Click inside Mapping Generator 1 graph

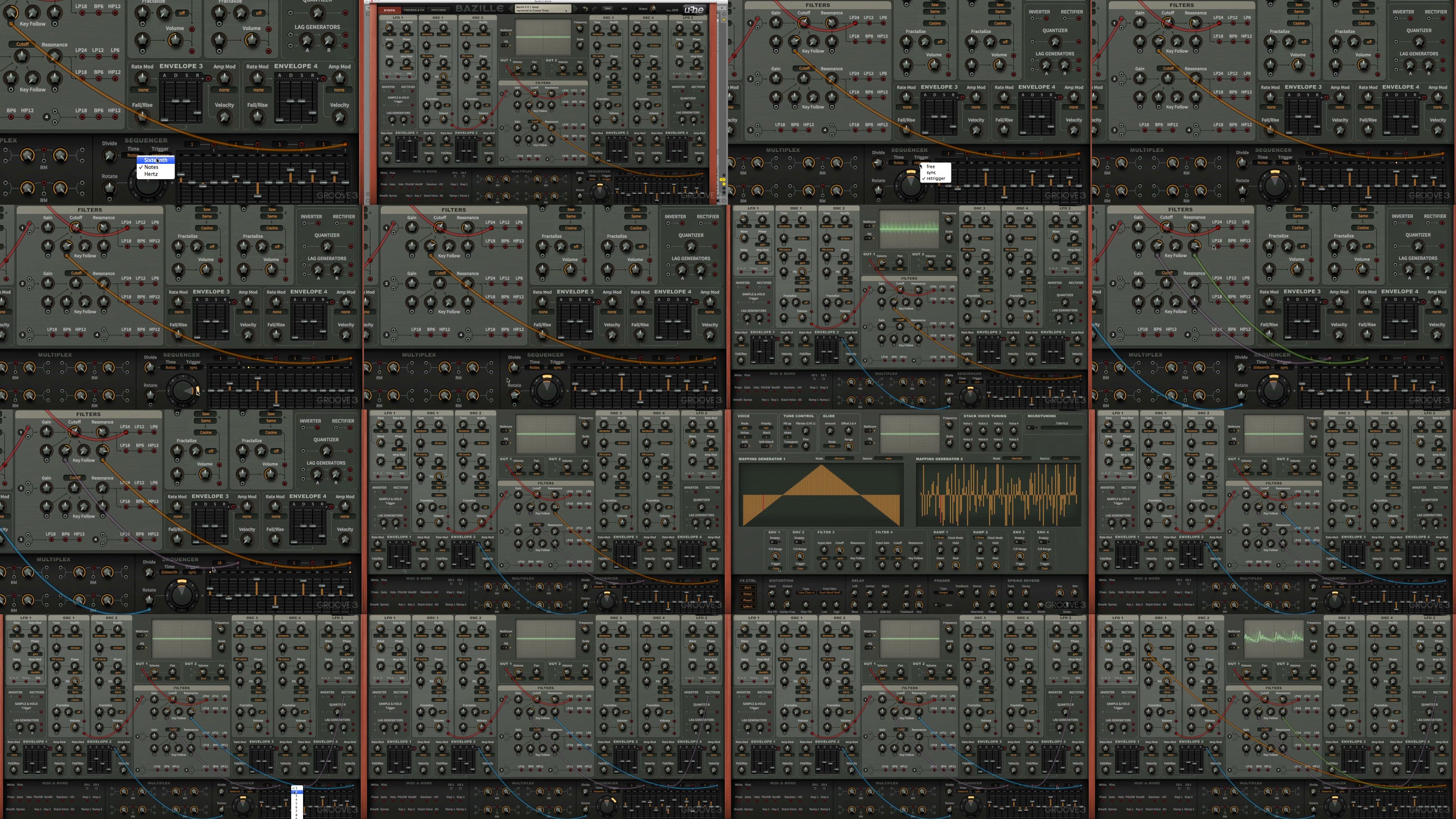click(821, 495)
